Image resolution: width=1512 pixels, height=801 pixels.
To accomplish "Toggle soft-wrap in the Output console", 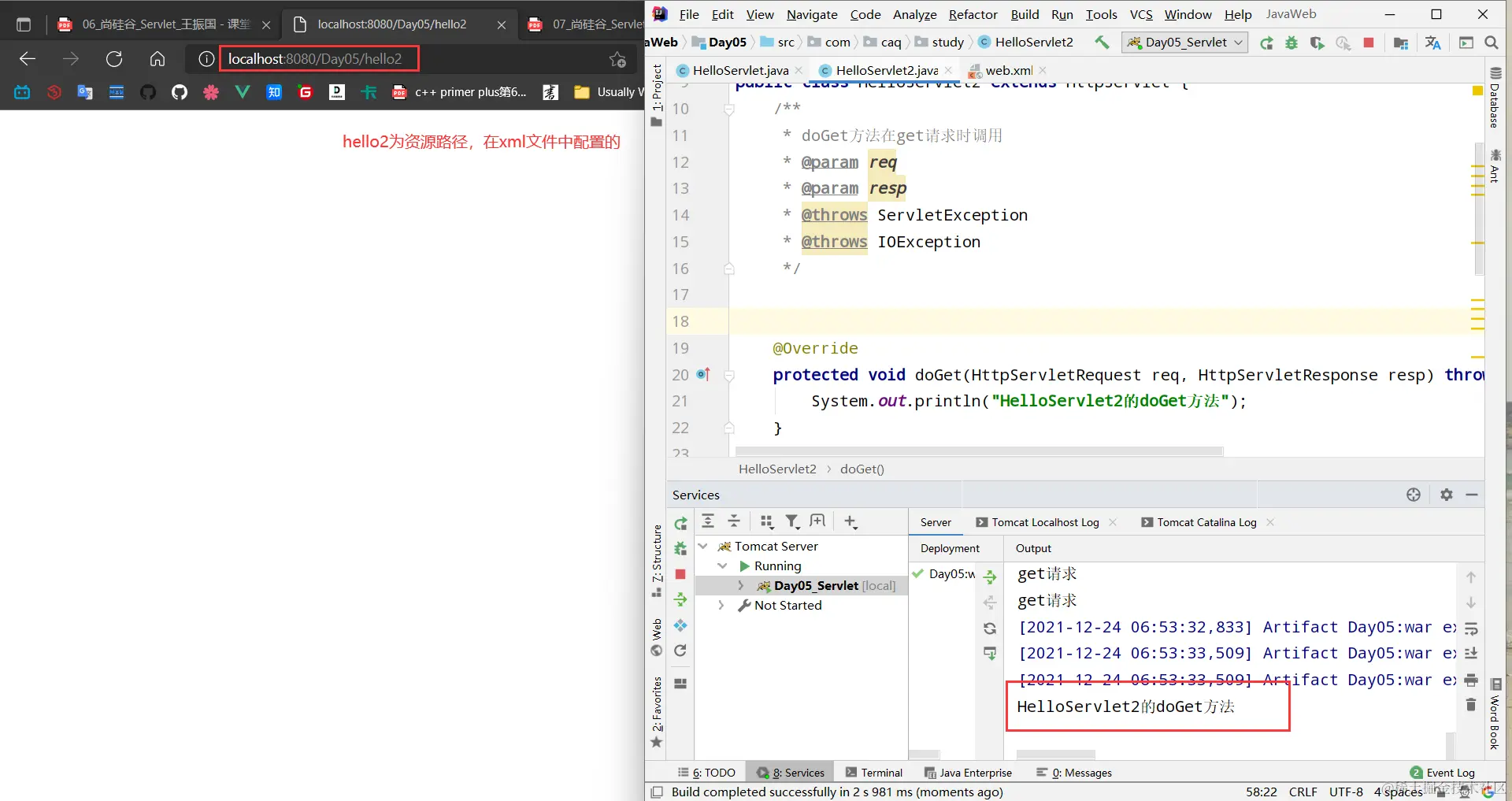I will pyautogui.click(x=1471, y=628).
